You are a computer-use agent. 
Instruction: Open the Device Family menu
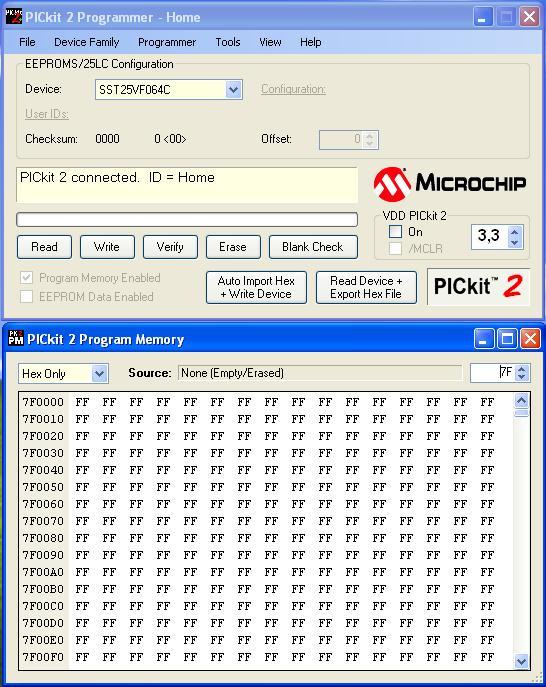(x=86, y=42)
